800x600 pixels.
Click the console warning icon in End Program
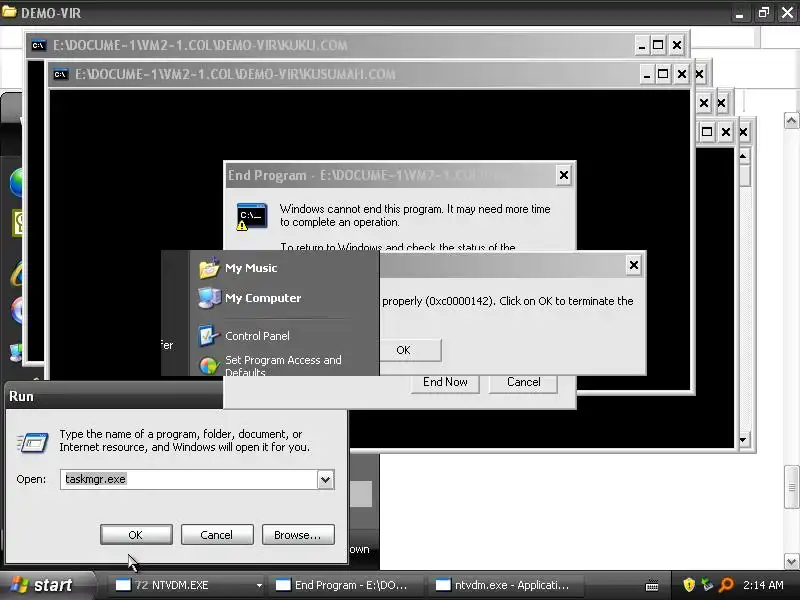coord(252,216)
